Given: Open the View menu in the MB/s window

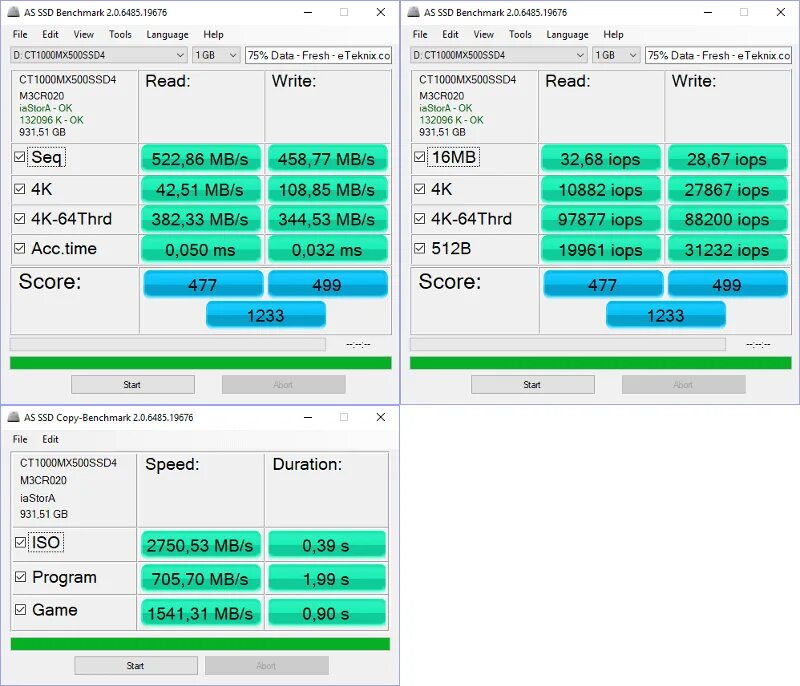Looking at the screenshot, I should click(x=84, y=34).
